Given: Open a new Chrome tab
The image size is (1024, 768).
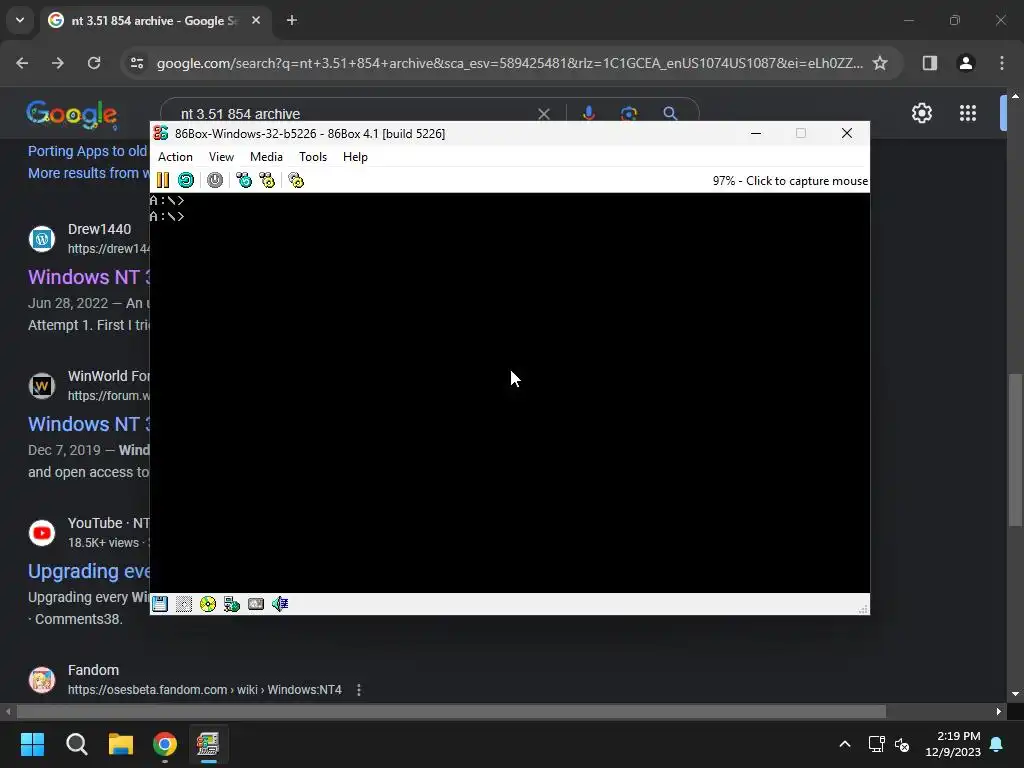Looking at the screenshot, I should tap(292, 21).
